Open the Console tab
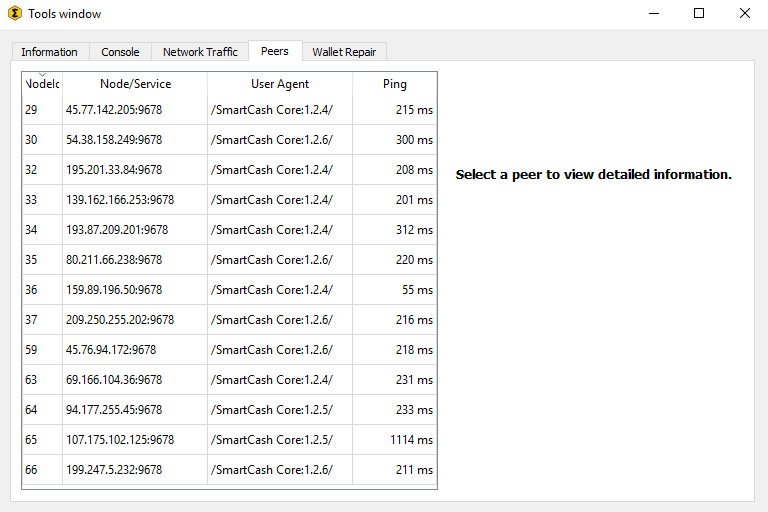Viewport: 768px width, 512px height. (120, 52)
